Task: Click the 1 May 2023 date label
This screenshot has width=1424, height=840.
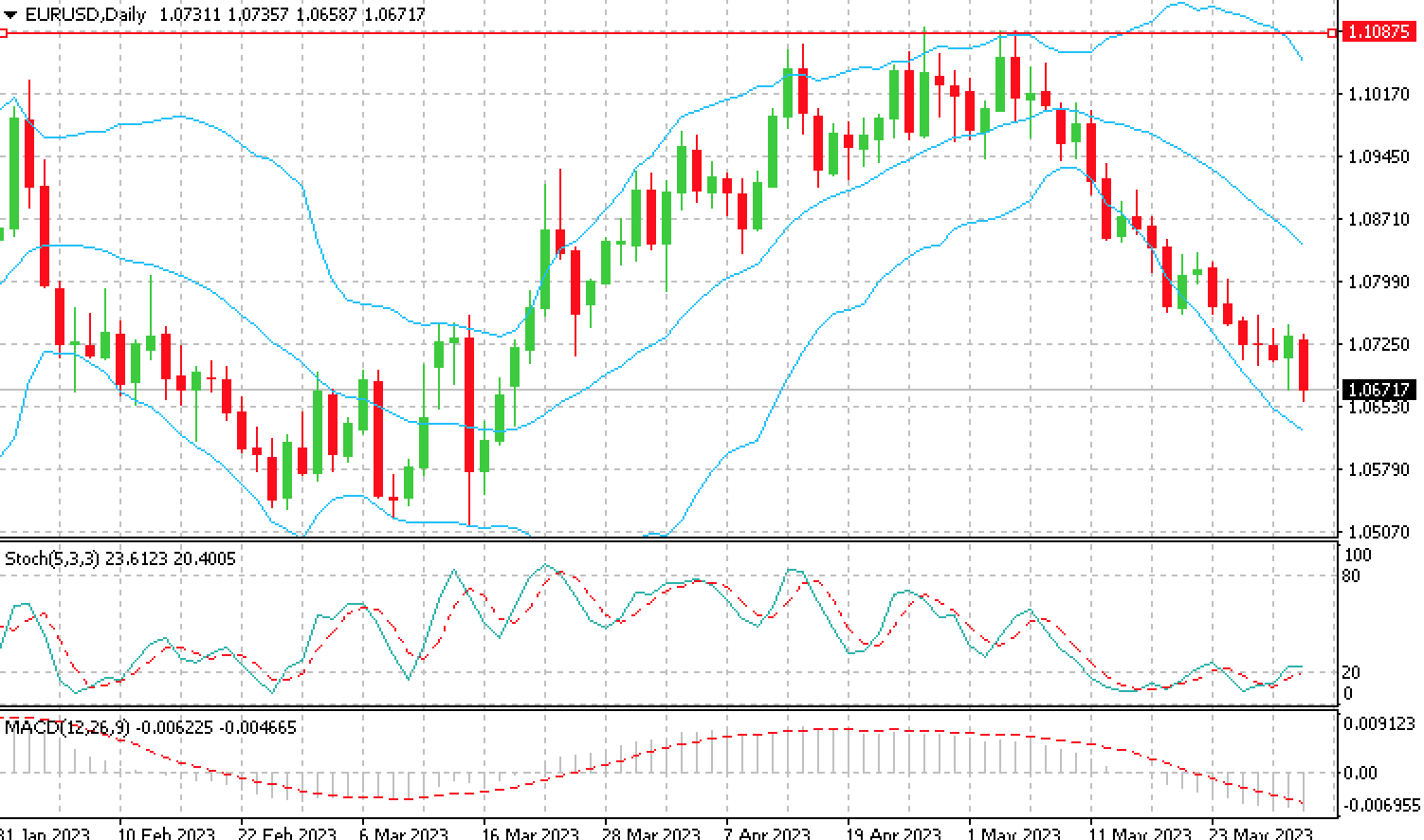Action: coord(1013,833)
